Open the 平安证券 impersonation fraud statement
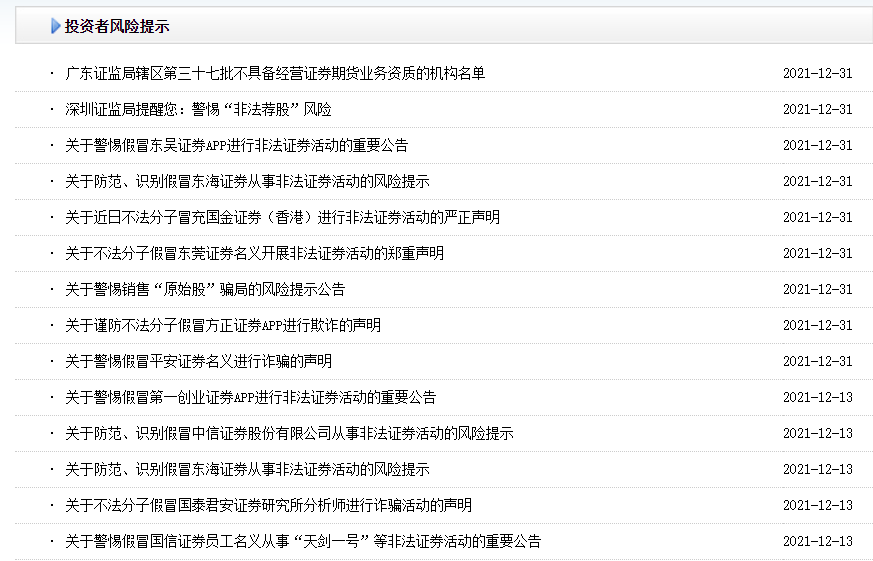This screenshot has height=561, width=873. [198, 361]
